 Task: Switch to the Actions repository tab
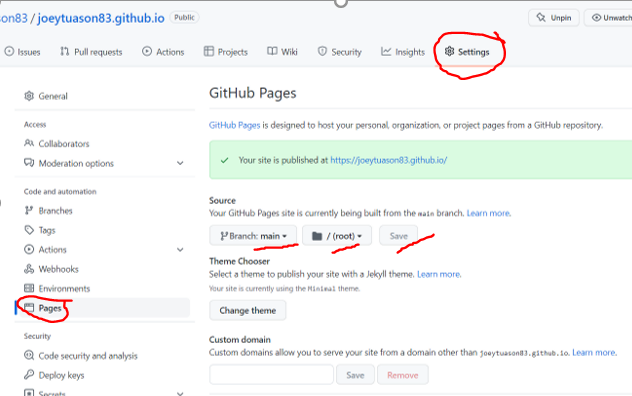point(163,52)
